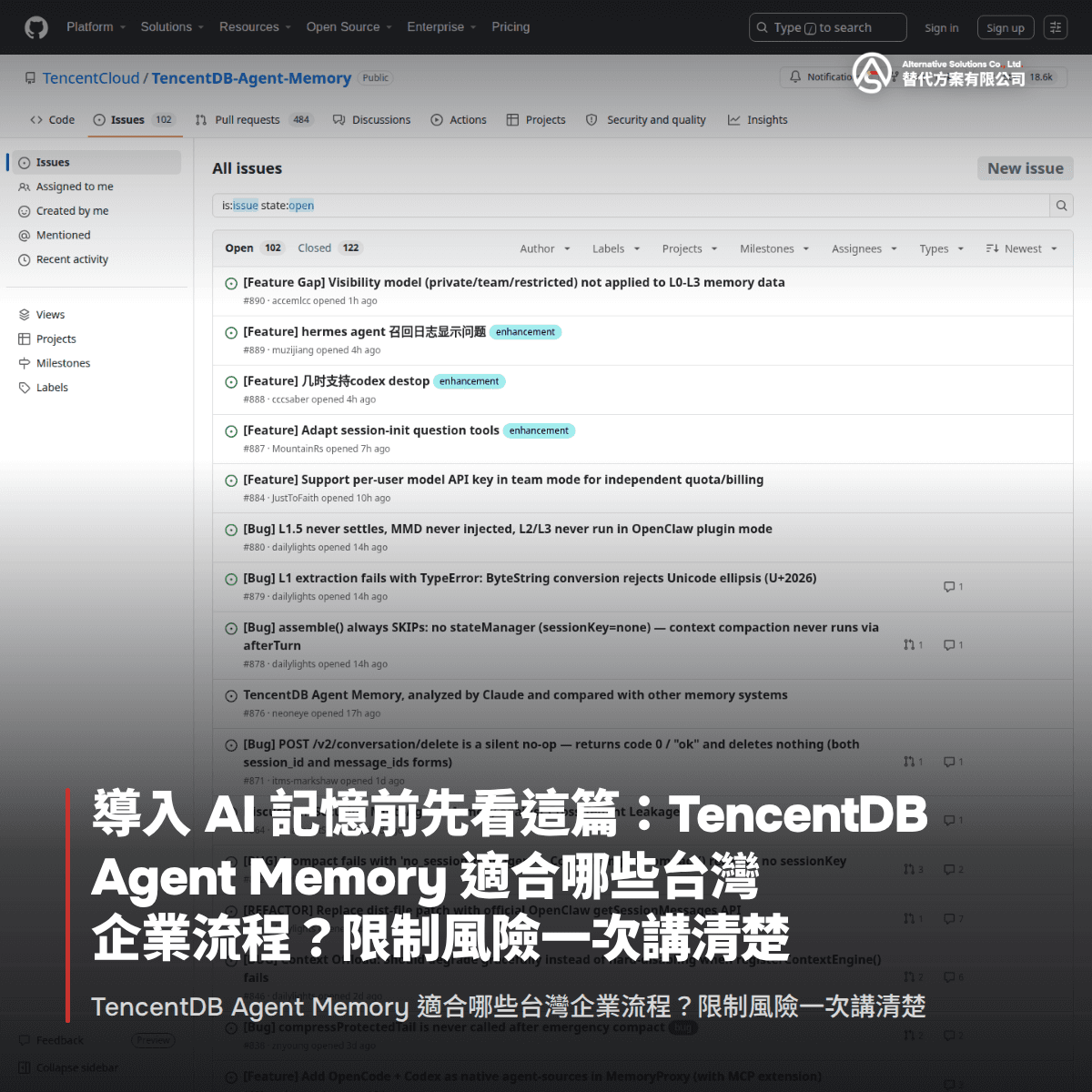Open the Assignees filter dropdown
Screen dimensions: 1092x1092
tap(864, 249)
